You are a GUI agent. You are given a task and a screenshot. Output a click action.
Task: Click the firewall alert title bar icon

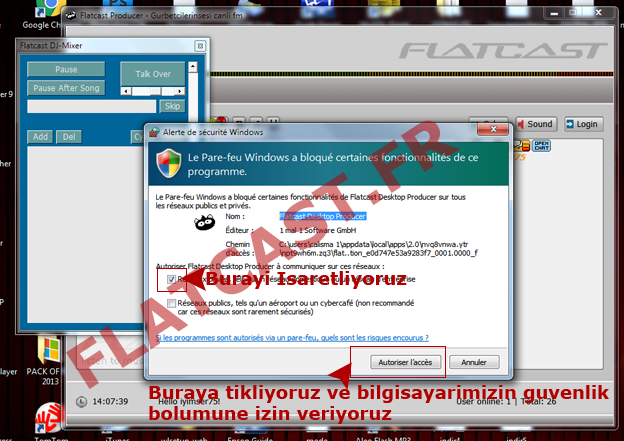pyautogui.click(x=154, y=132)
